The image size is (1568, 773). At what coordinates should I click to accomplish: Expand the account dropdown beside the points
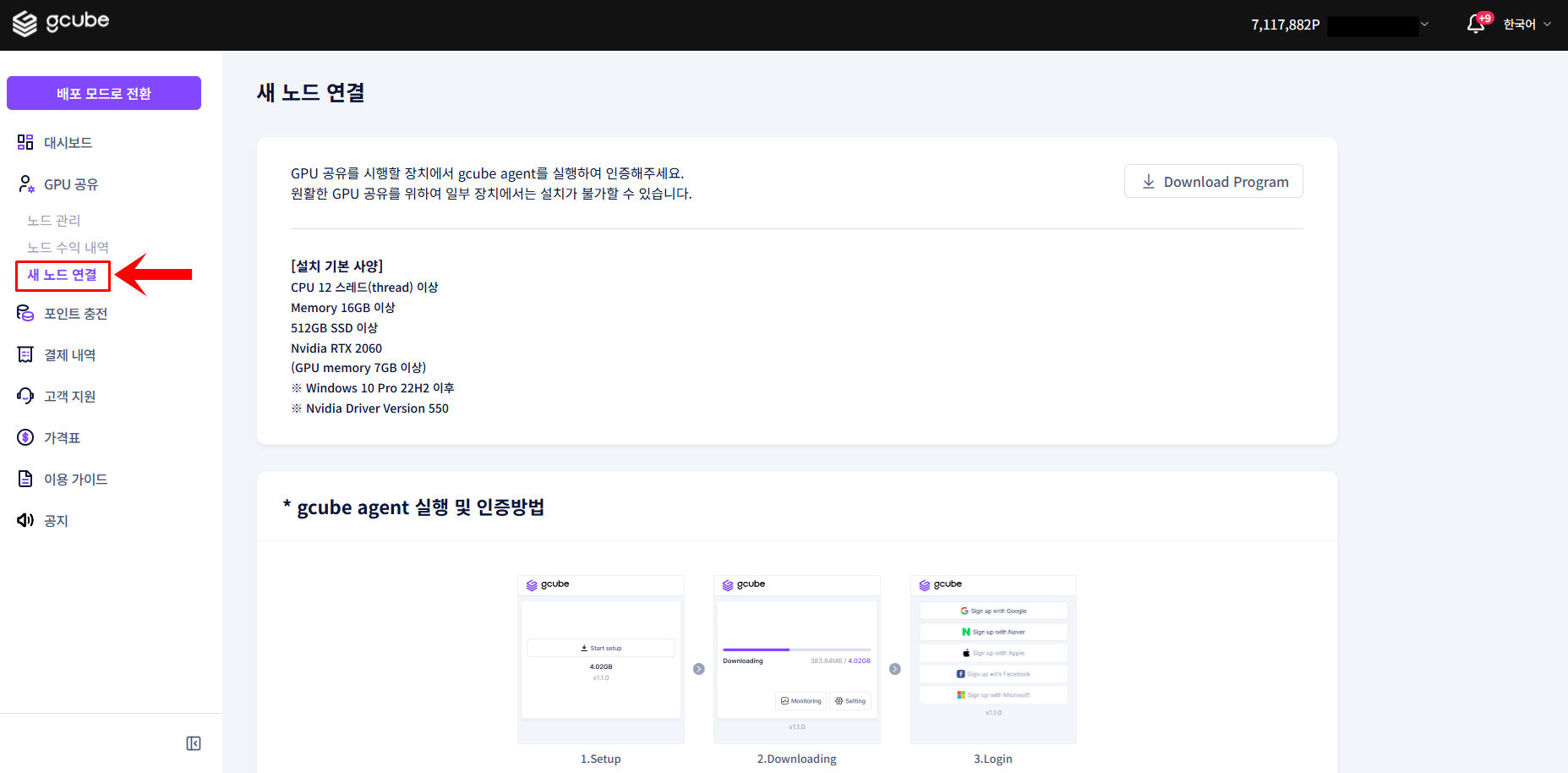(x=1424, y=25)
